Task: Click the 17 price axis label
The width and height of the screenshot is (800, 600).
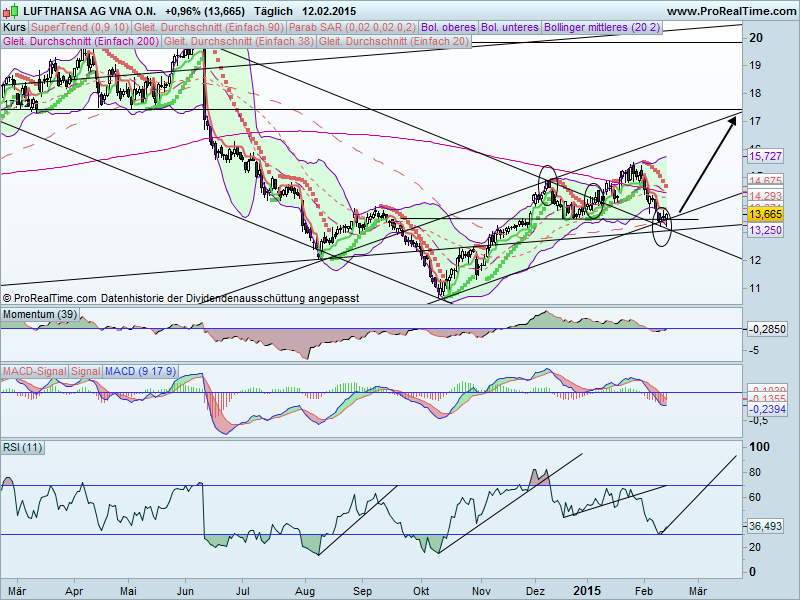Action: [756, 121]
